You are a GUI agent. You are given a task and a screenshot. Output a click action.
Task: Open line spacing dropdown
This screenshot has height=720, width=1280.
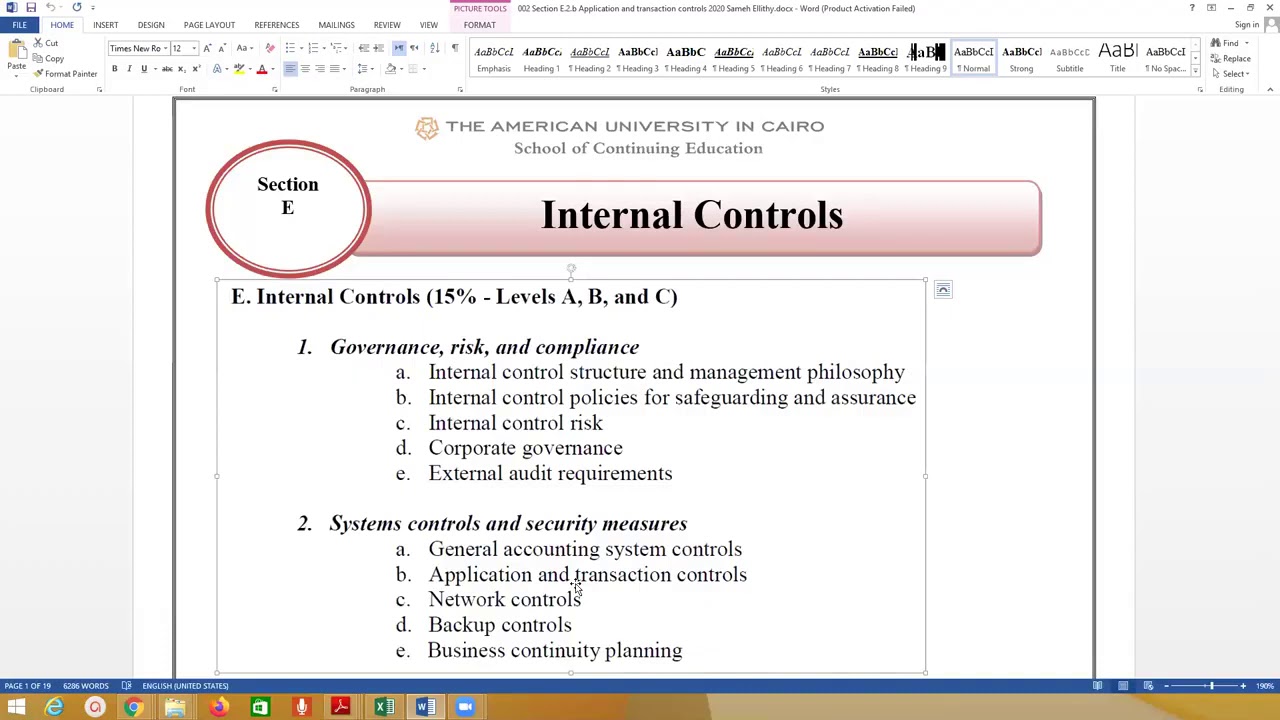tap(364, 69)
